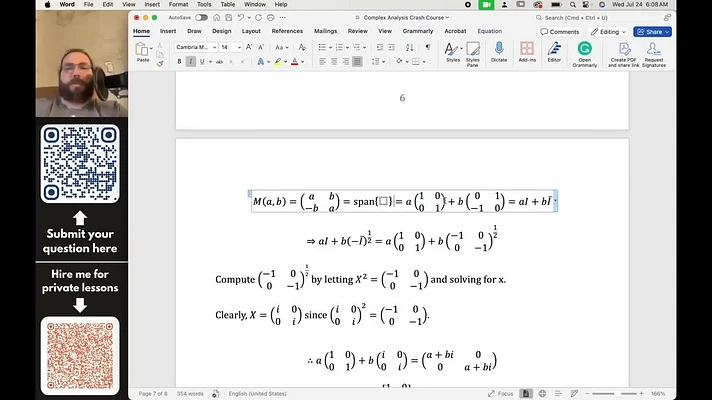Click the Web Layout view icon
Image resolution: width=712 pixels, height=400 pixels.
[543, 394]
